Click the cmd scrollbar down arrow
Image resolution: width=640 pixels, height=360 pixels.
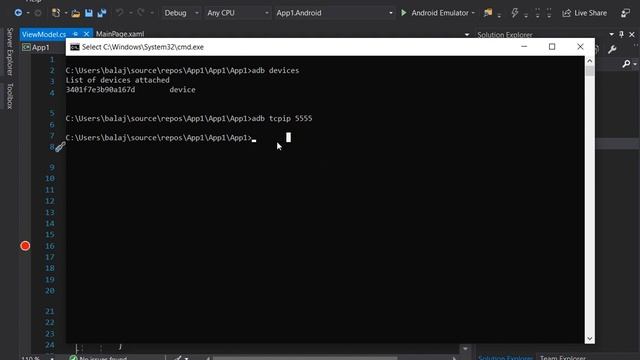point(589,339)
